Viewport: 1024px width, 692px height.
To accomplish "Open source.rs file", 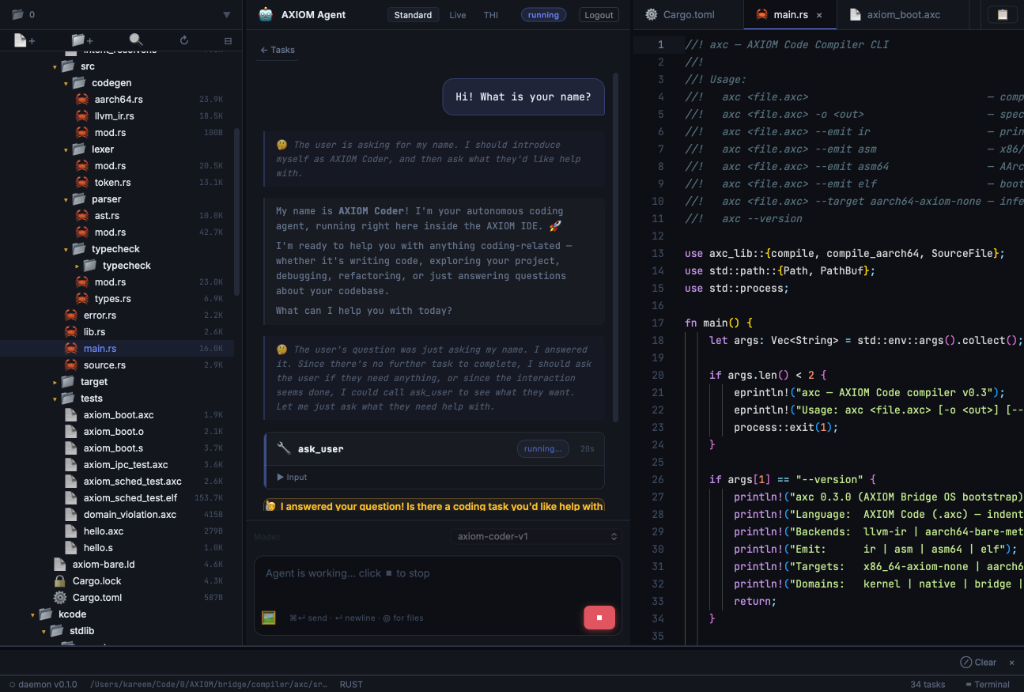I will click(x=104, y=365).
